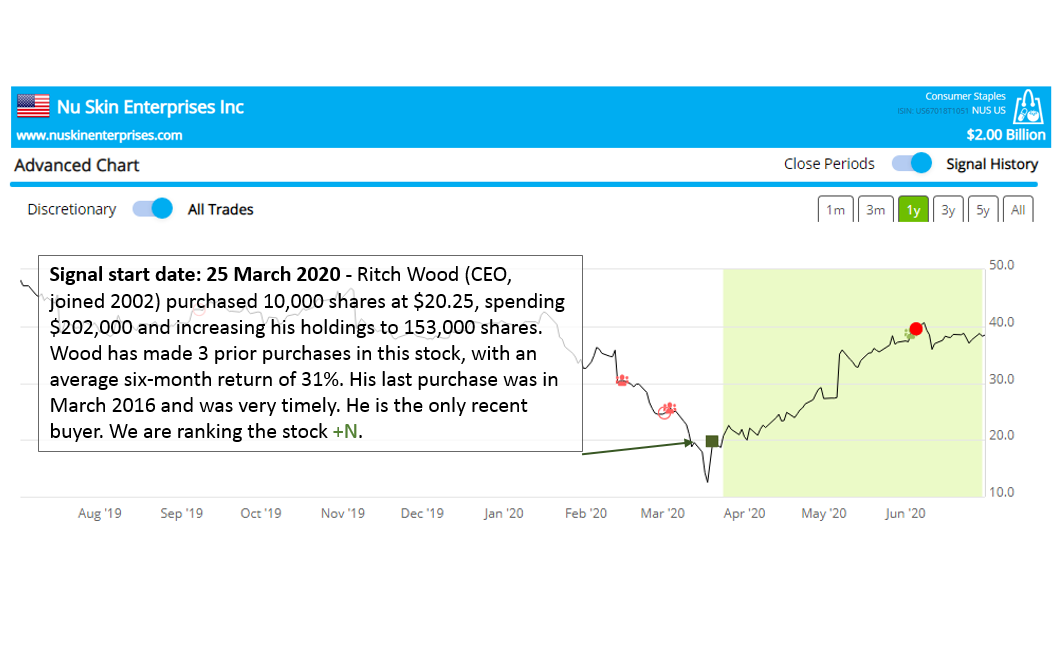Click the dark green square signal marker
The width and height of the screenshot is (1056, 656).
click(712, 441)
